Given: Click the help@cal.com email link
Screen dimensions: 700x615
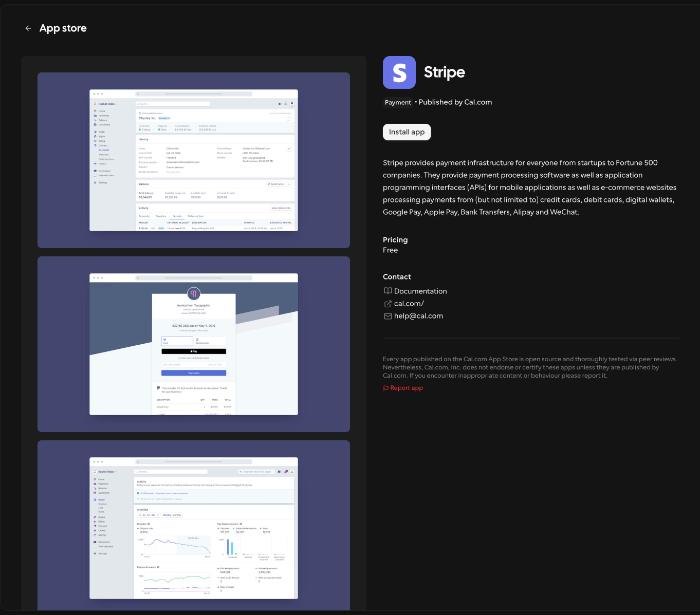Looking at the screenshot, I should 418,316.
